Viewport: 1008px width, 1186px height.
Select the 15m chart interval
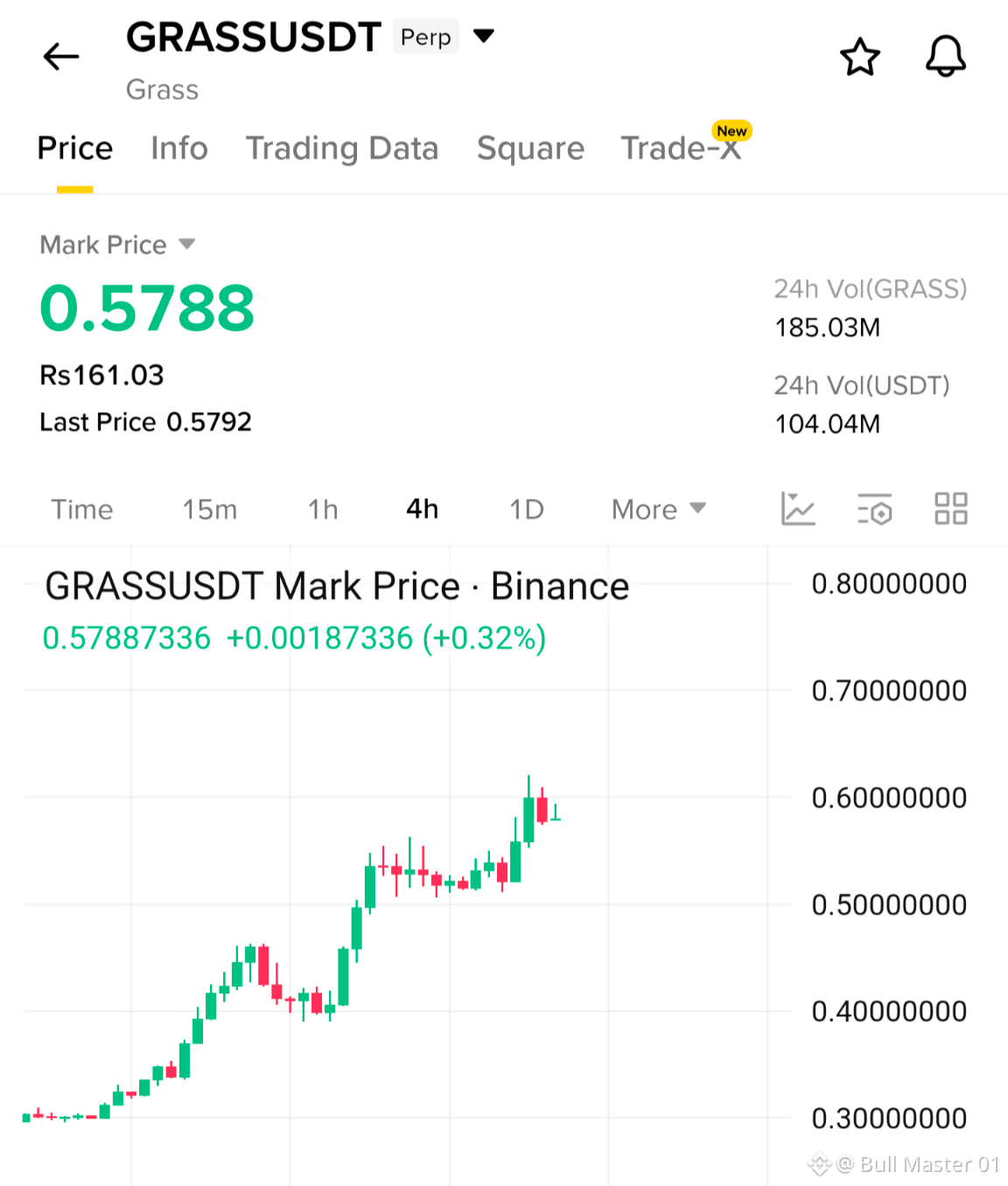(210, 509)
